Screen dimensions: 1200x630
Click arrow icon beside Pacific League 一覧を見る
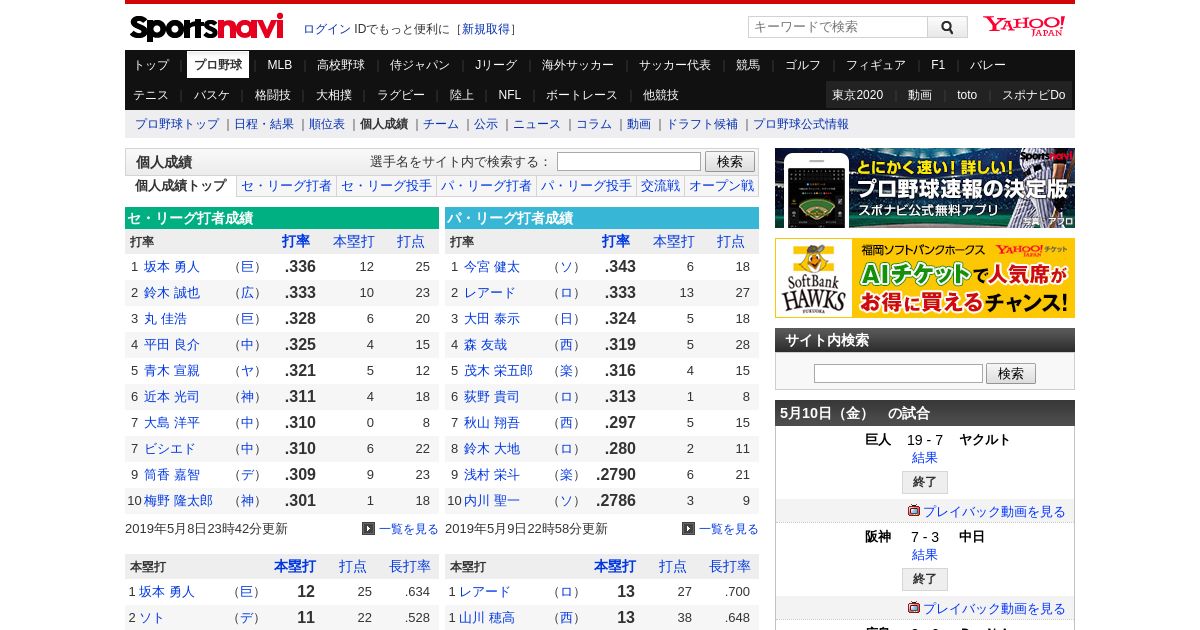point(688,529)
